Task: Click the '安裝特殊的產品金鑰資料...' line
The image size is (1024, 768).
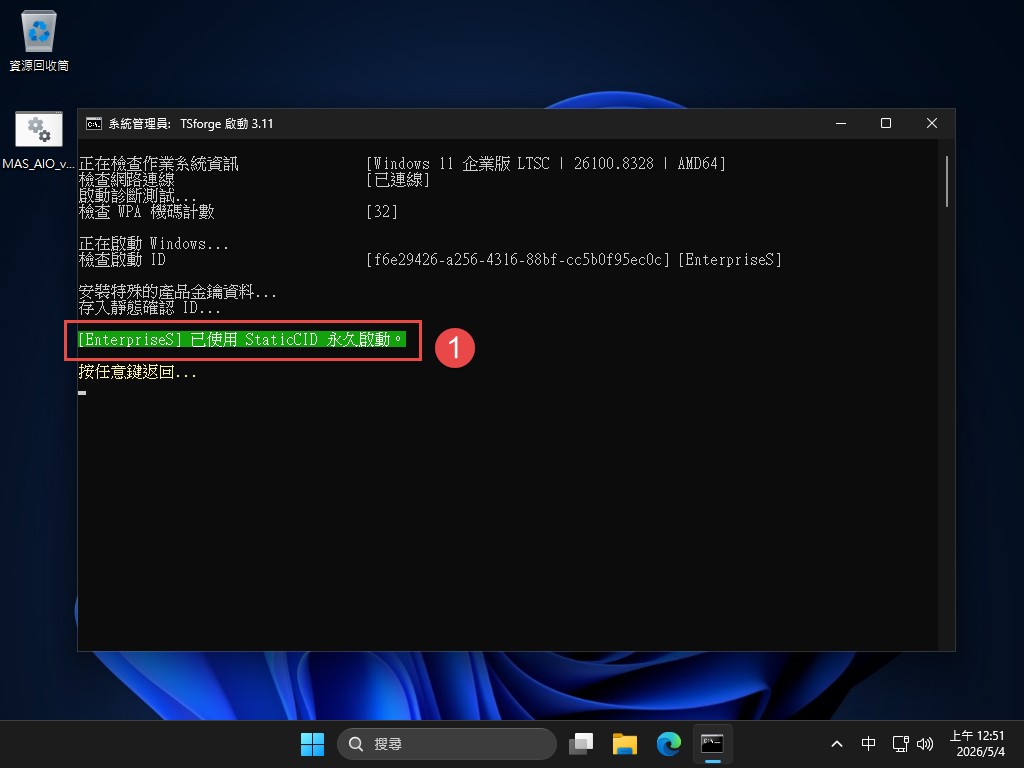Action: [x=178, y=291]
